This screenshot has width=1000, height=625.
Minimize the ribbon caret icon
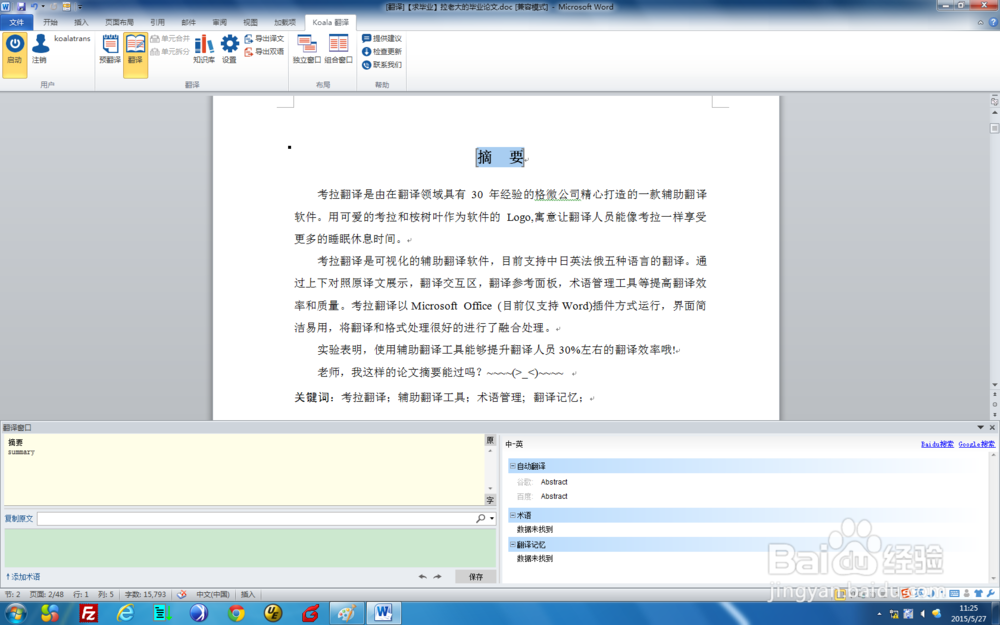click(x=980, y=22)
